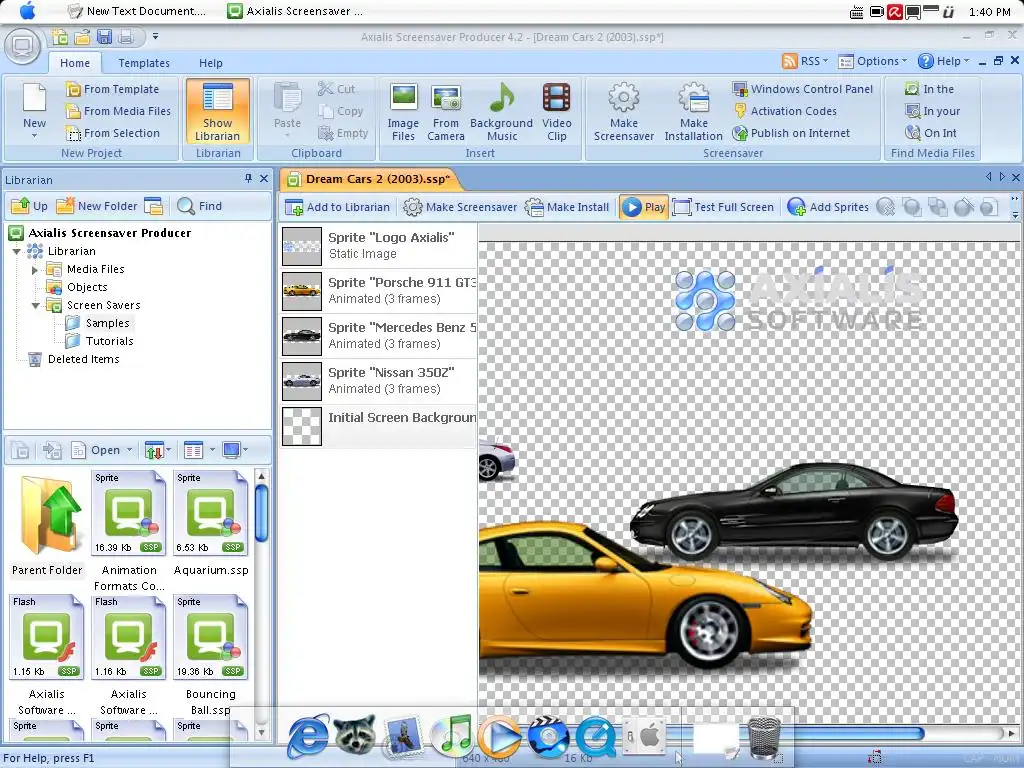Create project From Media Files
Image resolution: width=1024 pixels, height=768 pixels.
(x=118, y=111)
